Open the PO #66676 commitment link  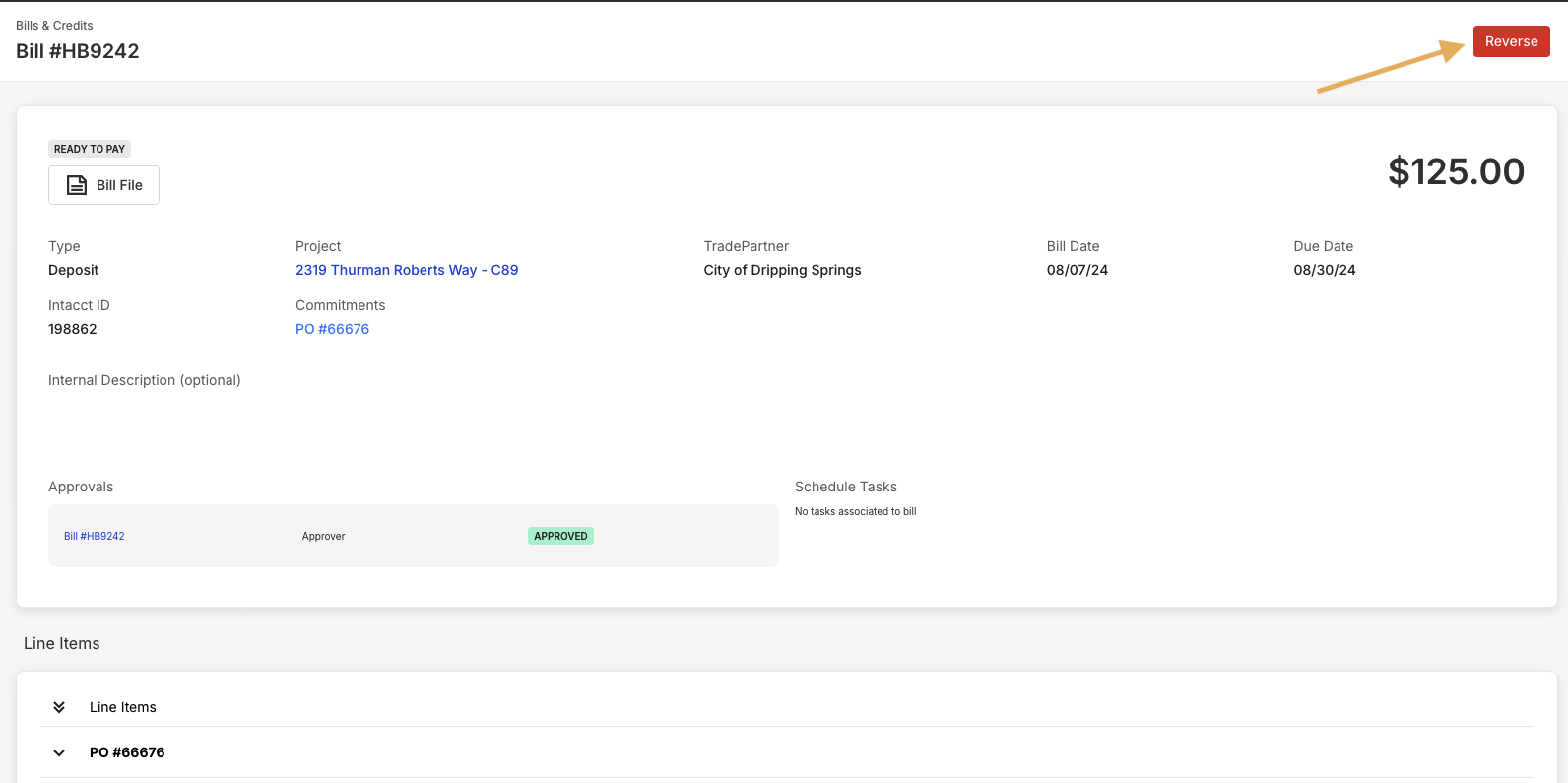pyautogui.click(x=332, y=329)
